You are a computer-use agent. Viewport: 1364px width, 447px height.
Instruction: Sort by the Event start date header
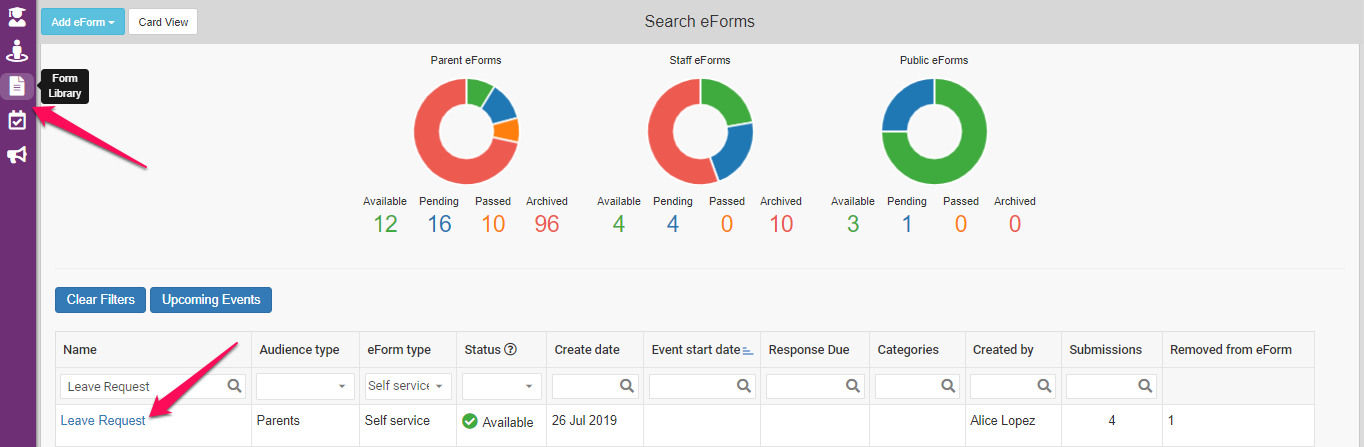point(695,350)
